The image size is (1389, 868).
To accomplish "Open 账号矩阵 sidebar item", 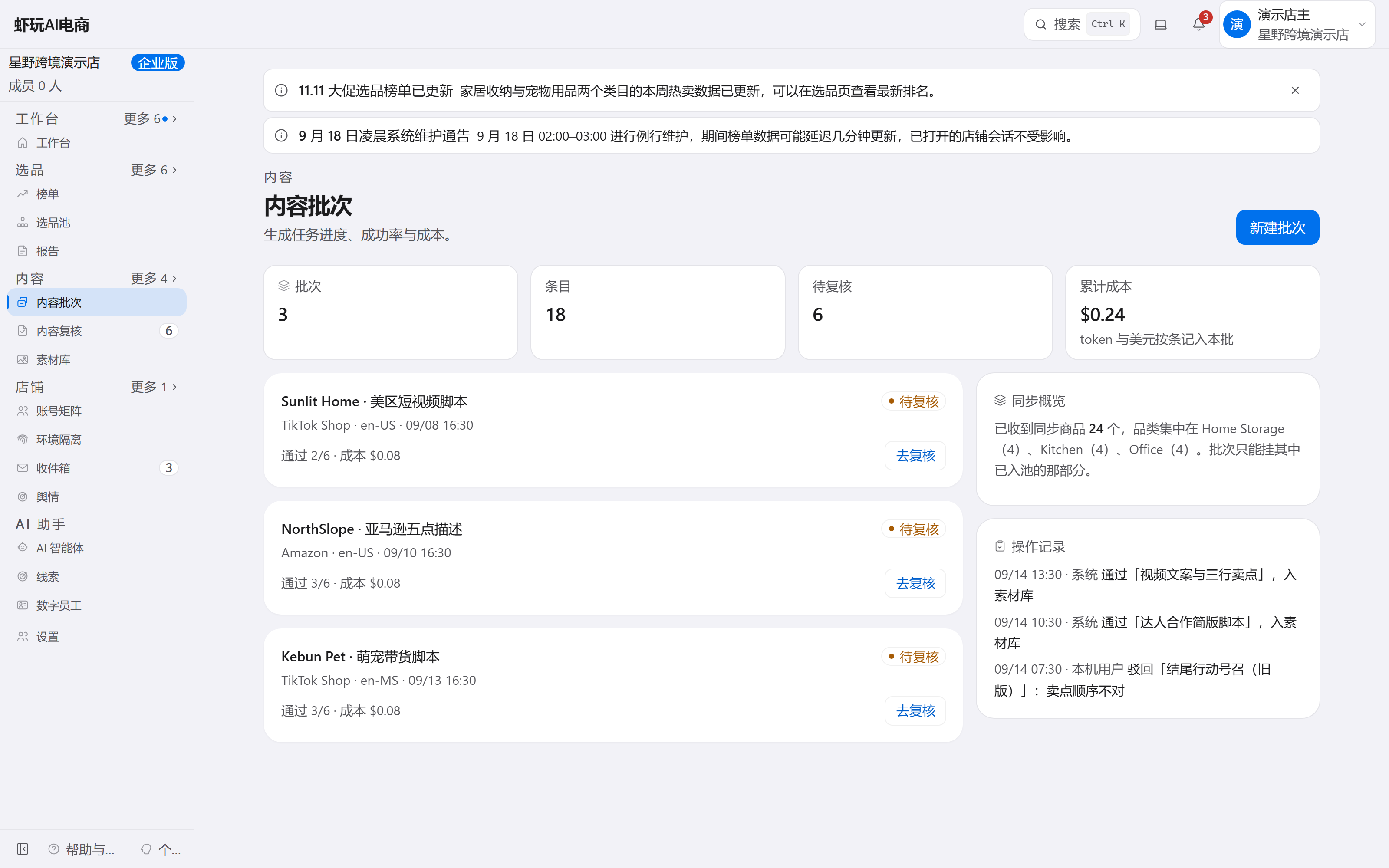I will pyautogui.click(x=96, y=411).
